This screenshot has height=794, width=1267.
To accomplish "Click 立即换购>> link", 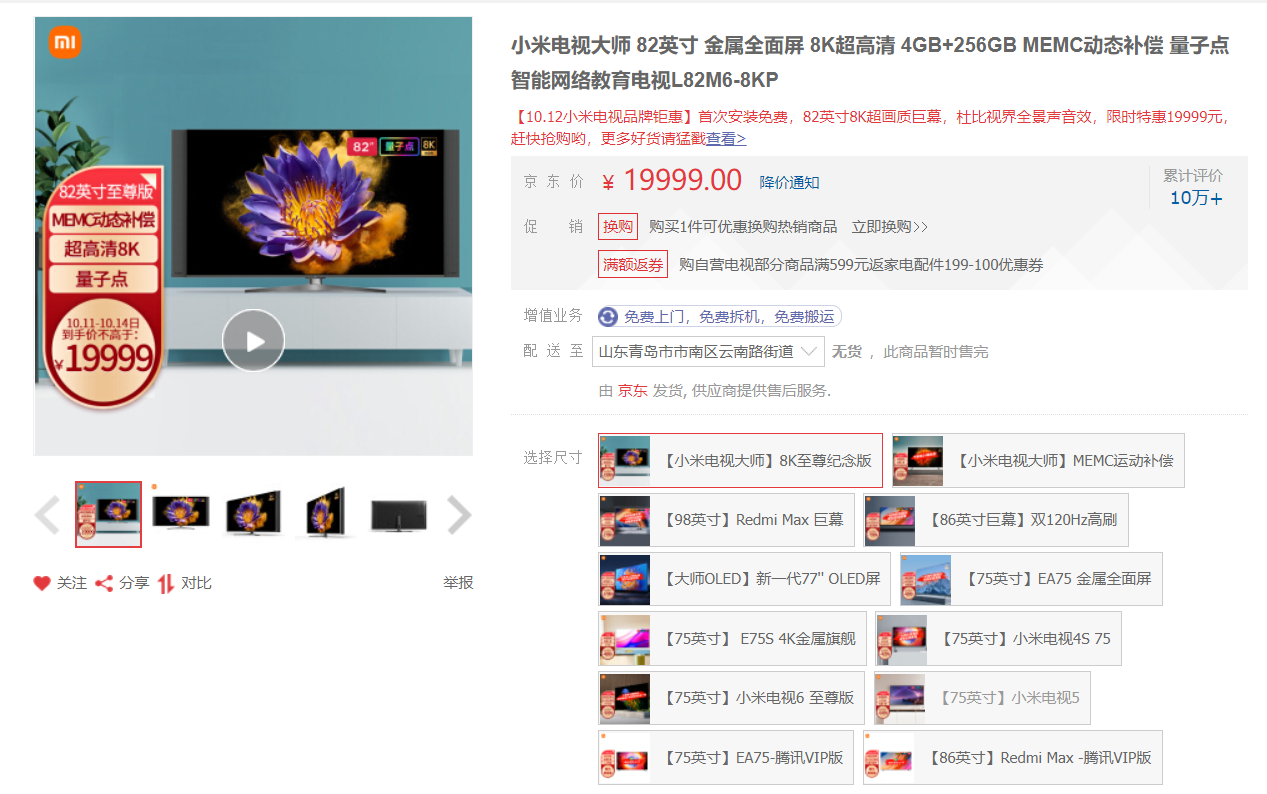I will point(890,227).
